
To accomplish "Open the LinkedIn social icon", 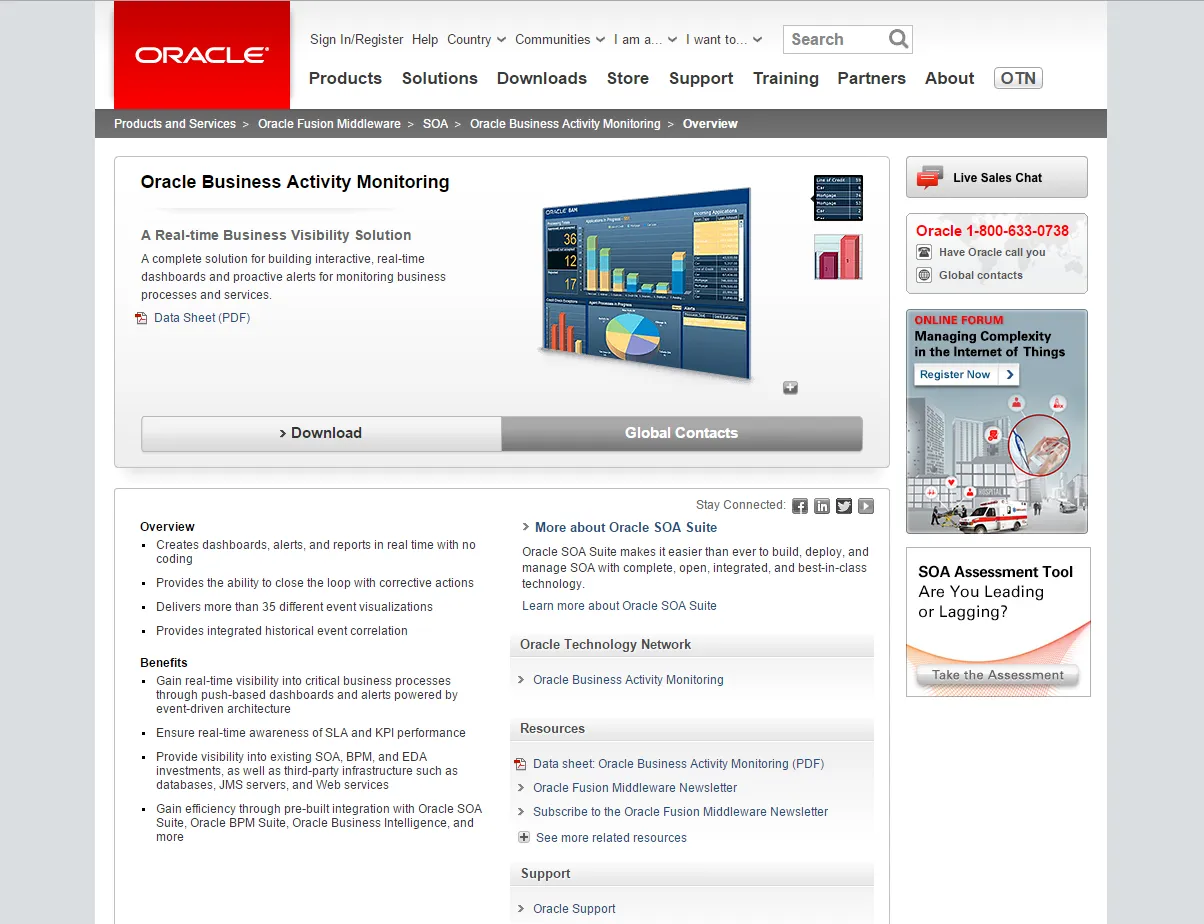I will 822,506.
